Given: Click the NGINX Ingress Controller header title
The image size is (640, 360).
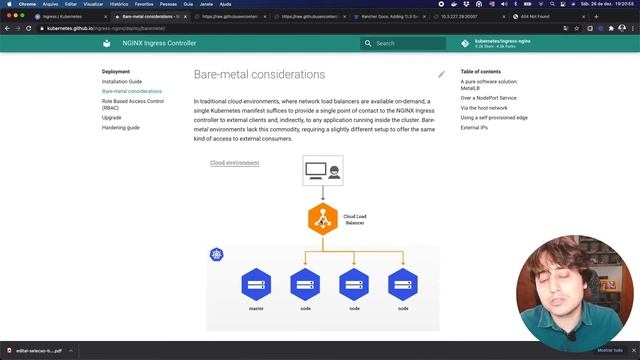Looking at the screenshot, I should 159,43.
